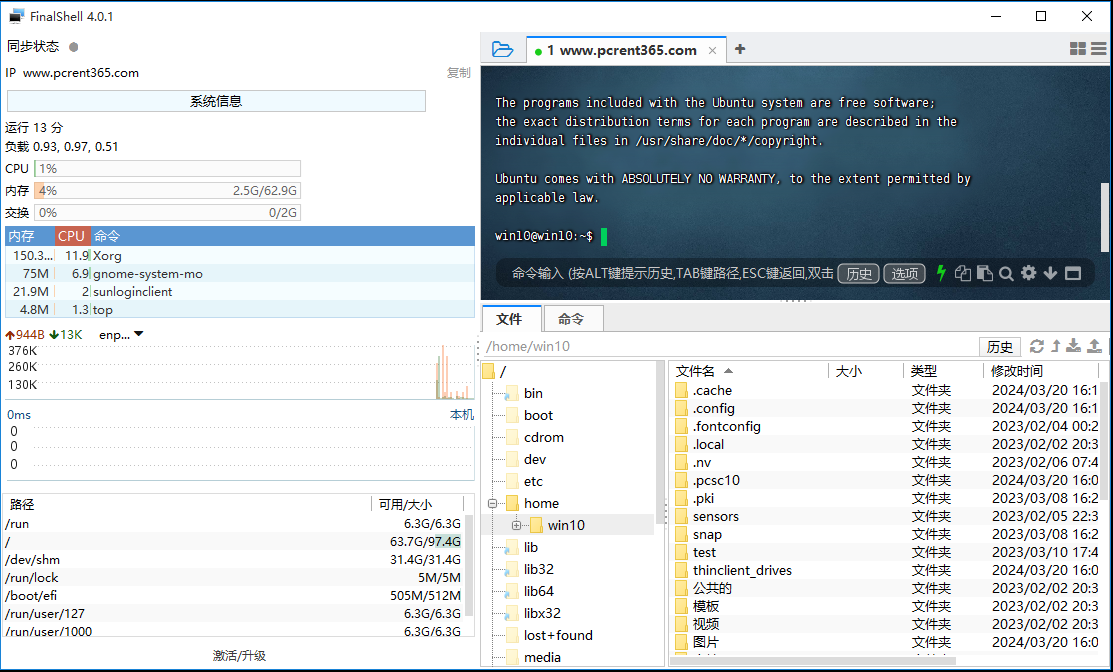The image size is (1113, 672).
Task: Click the download icon in file toolbar
Action: pos(1074,346)
